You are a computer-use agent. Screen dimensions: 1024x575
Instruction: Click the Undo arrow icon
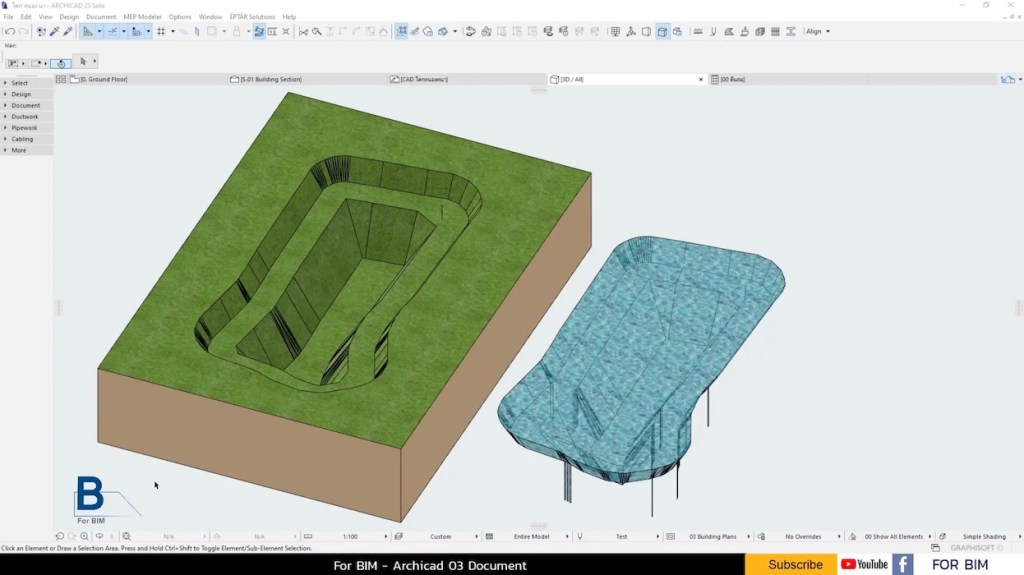tap(9, 31)
